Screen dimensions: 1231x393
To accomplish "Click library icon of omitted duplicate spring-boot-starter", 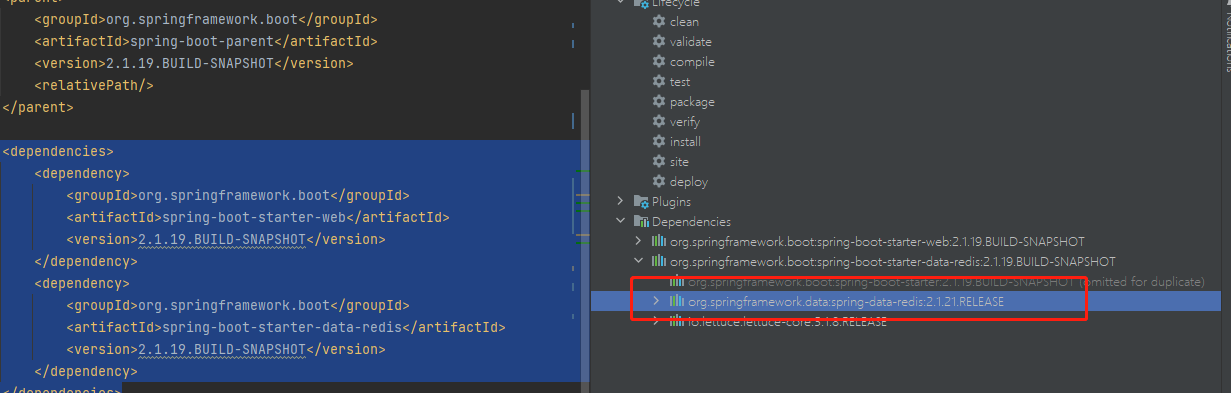I will [677, 281].
